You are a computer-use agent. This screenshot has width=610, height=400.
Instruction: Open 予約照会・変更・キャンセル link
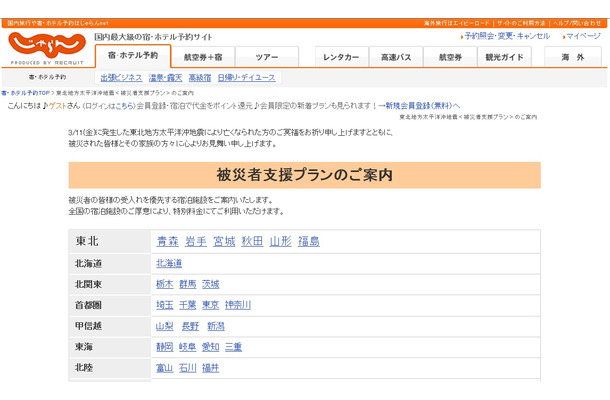[x=507, y=36]
